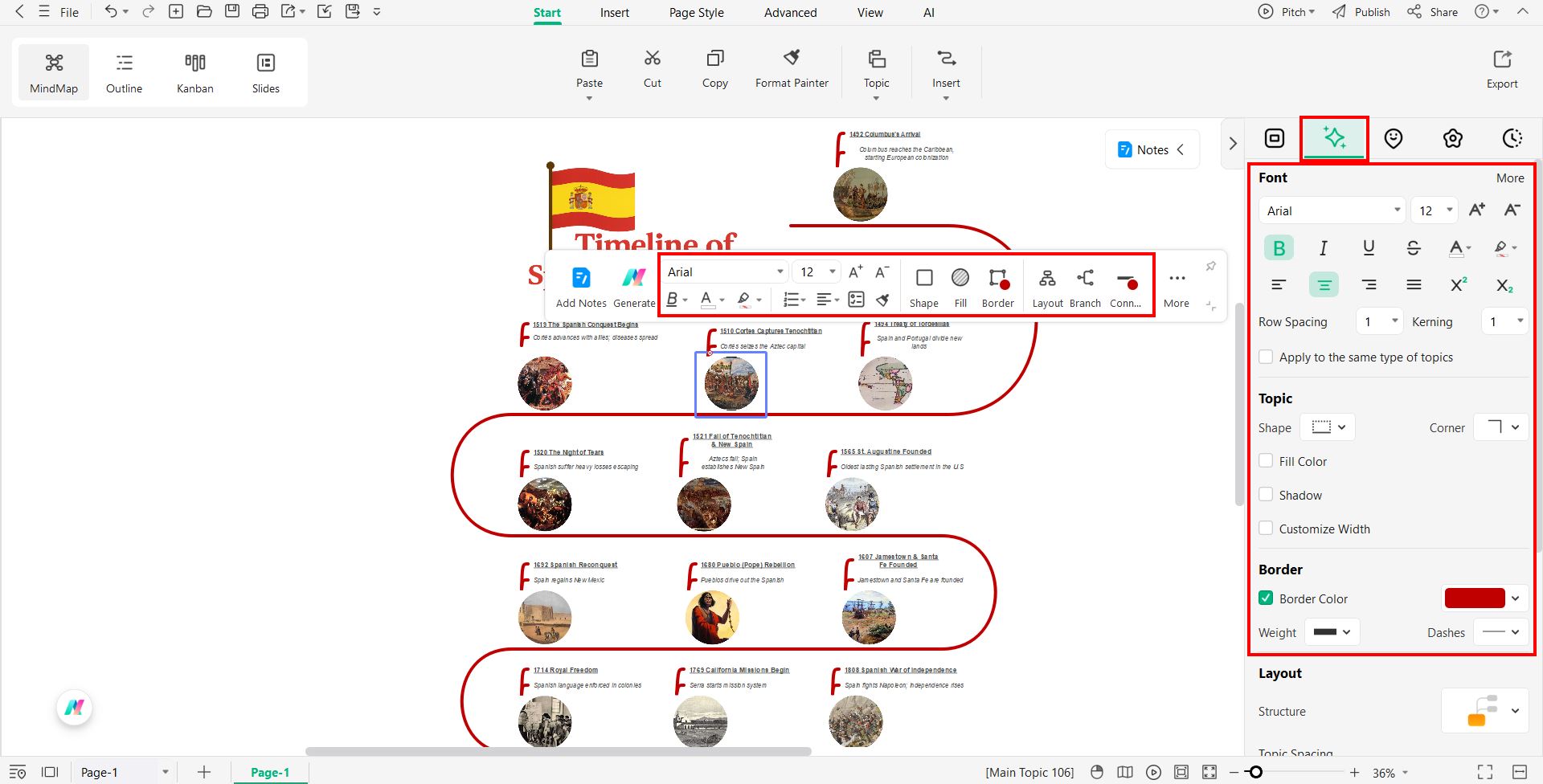Select the Page-1 sheet tab

[x=270, y=772]
